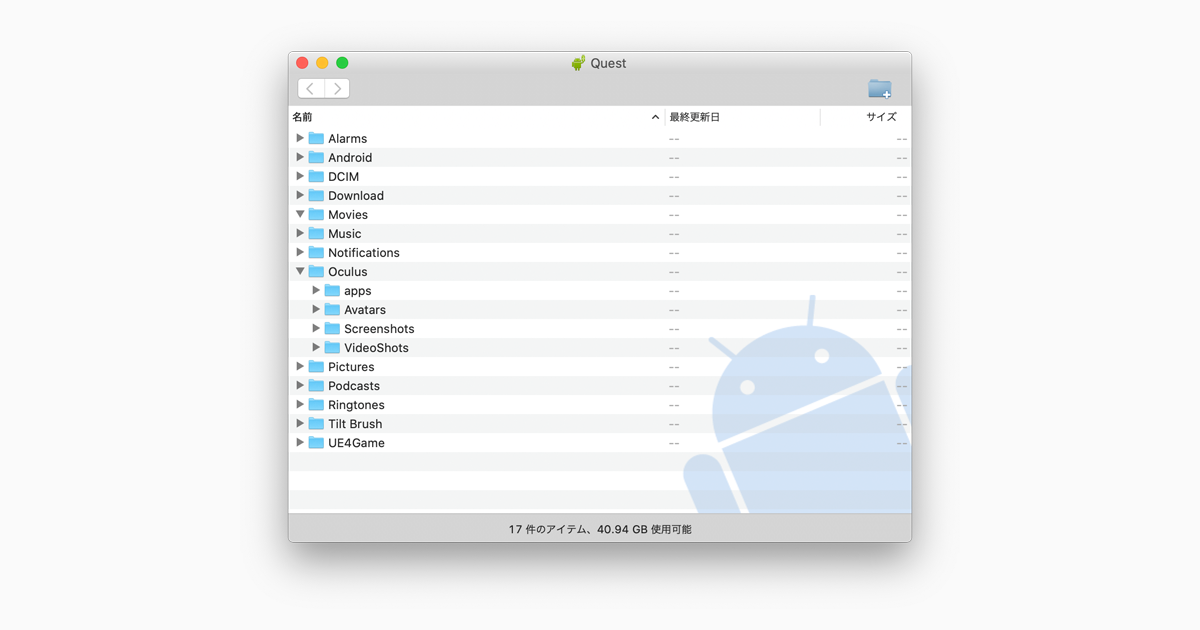Viewport: 1200px width, 630px height.
Task: Select the Tilt Brush folder name
Action: pos(355,424)
